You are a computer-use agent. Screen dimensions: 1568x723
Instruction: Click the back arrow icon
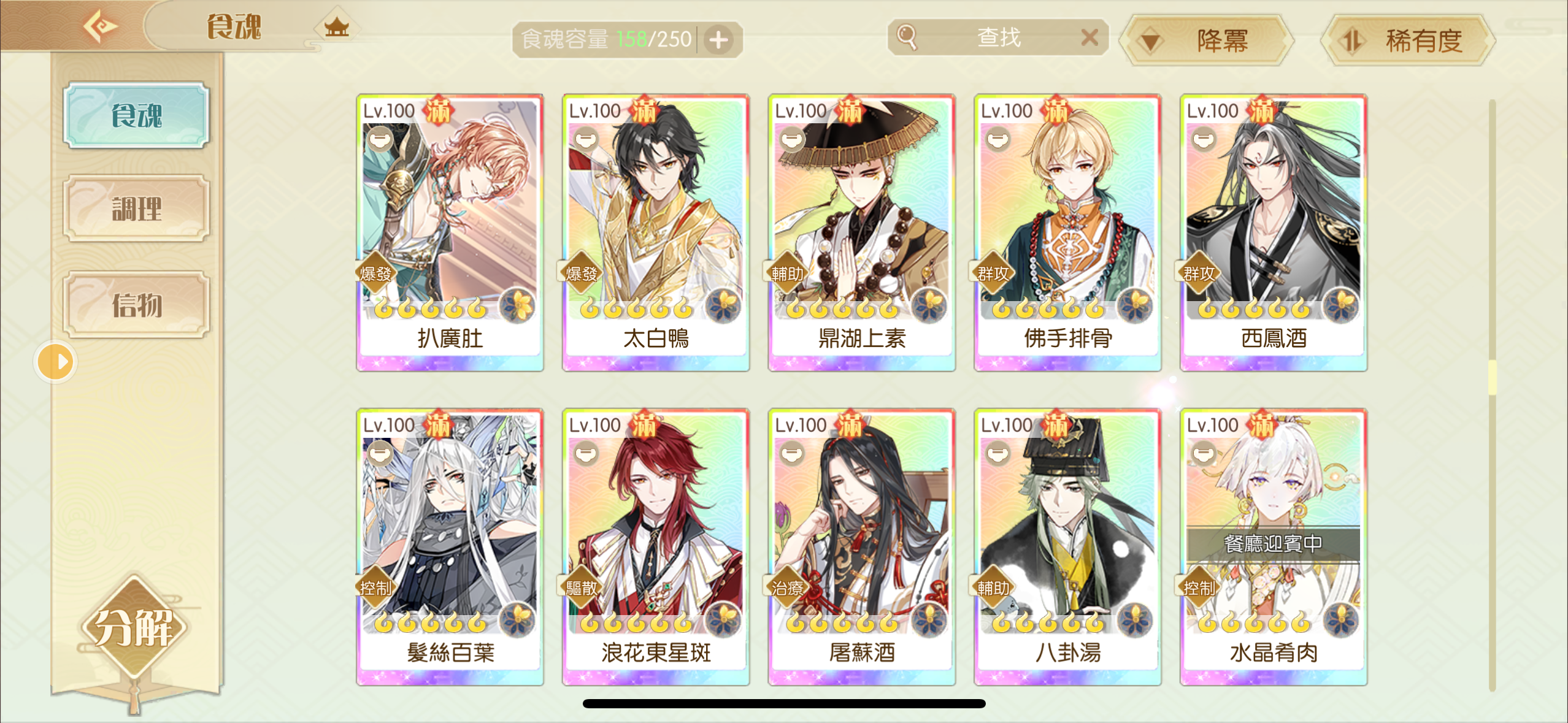[99, 27]
